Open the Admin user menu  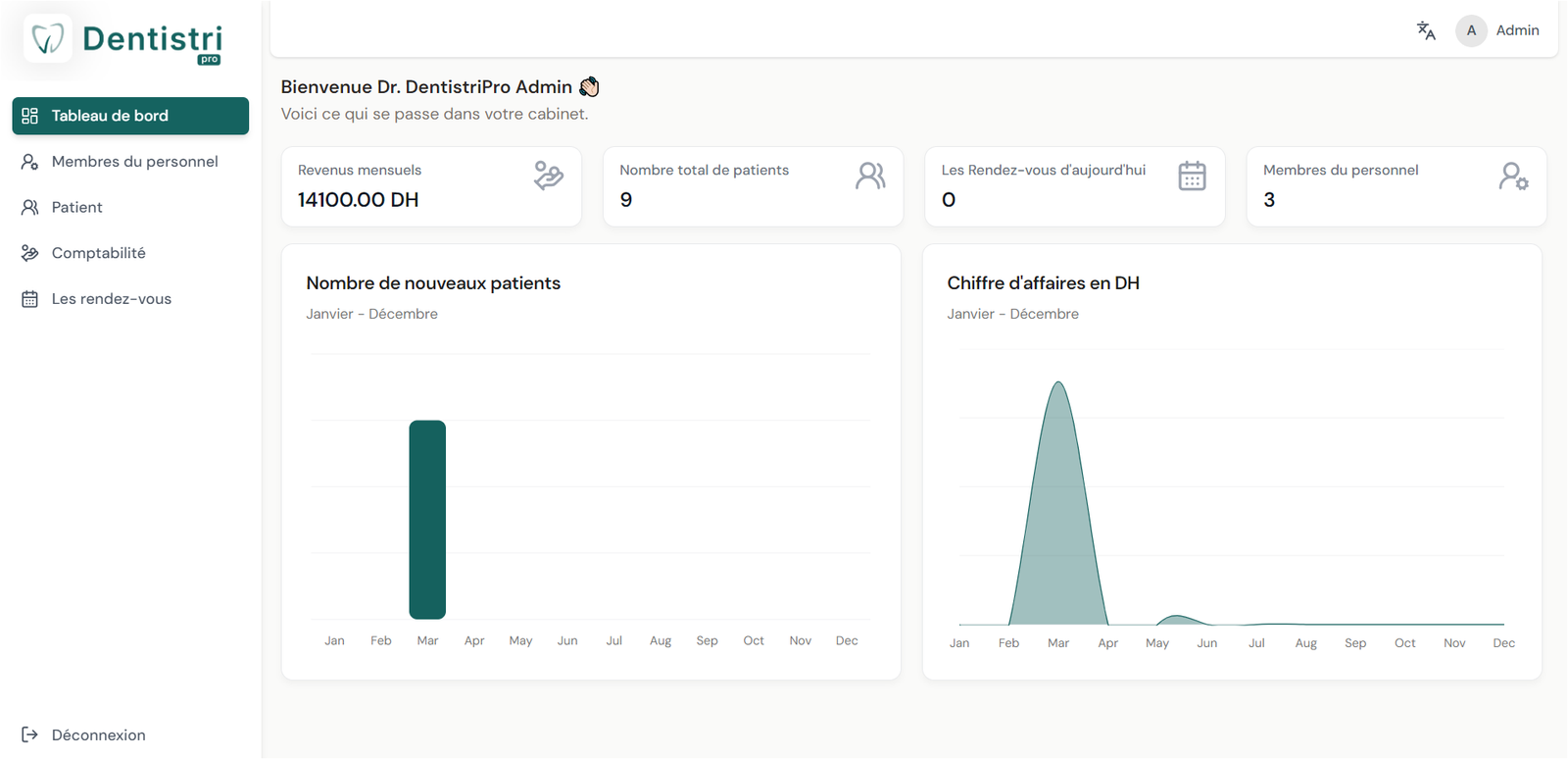(1516, 30)
